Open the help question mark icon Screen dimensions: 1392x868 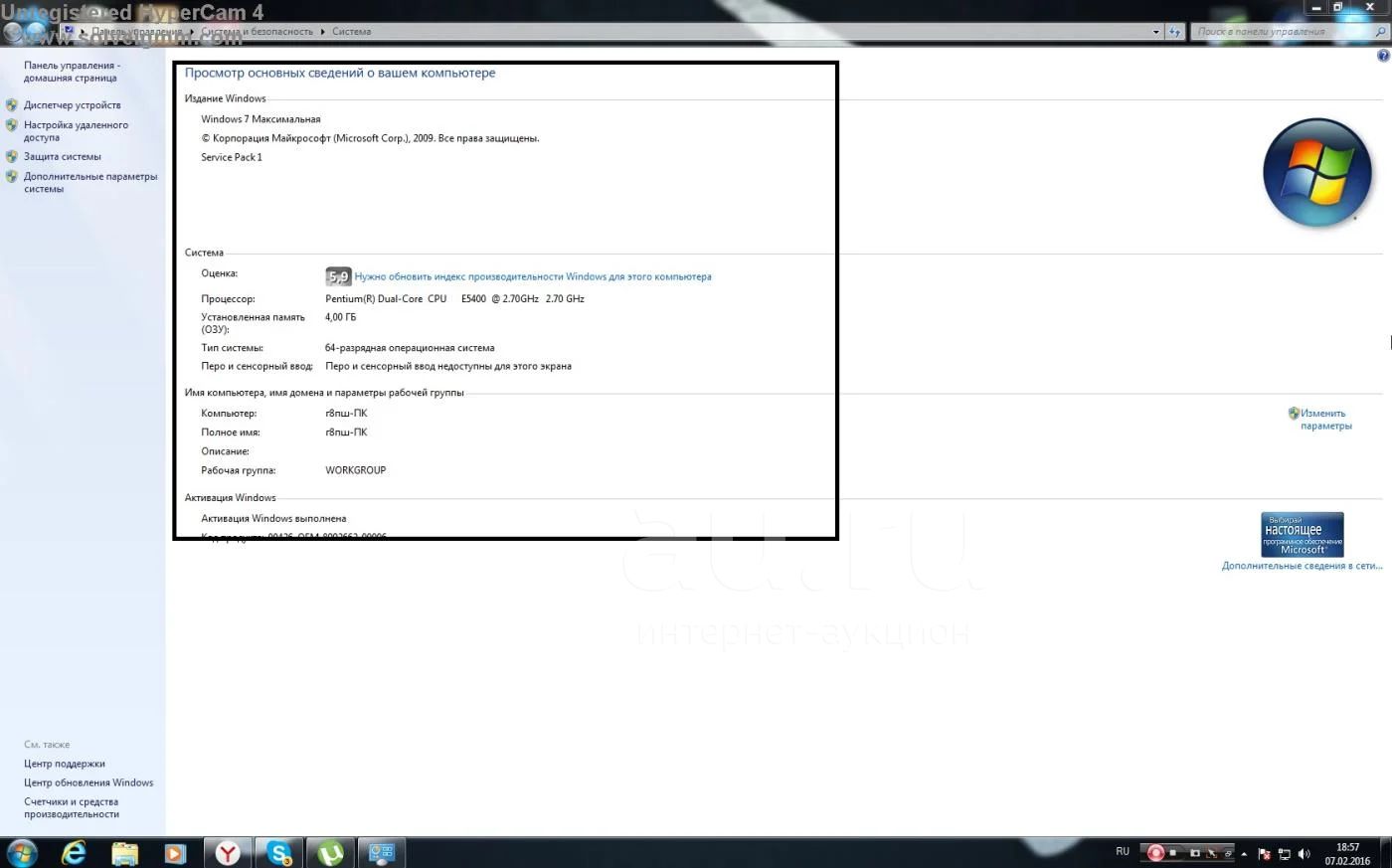[x=1382, y=56]
